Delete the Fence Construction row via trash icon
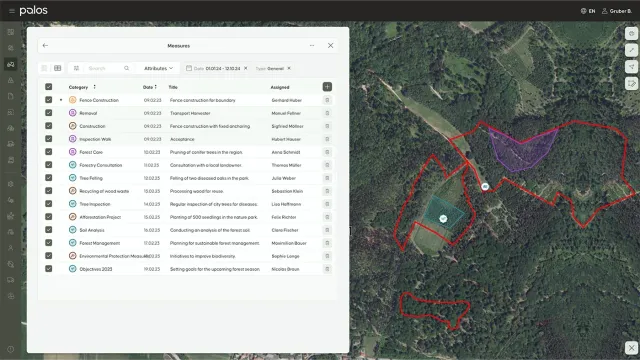Screen dimensions: 640x360 327,100
